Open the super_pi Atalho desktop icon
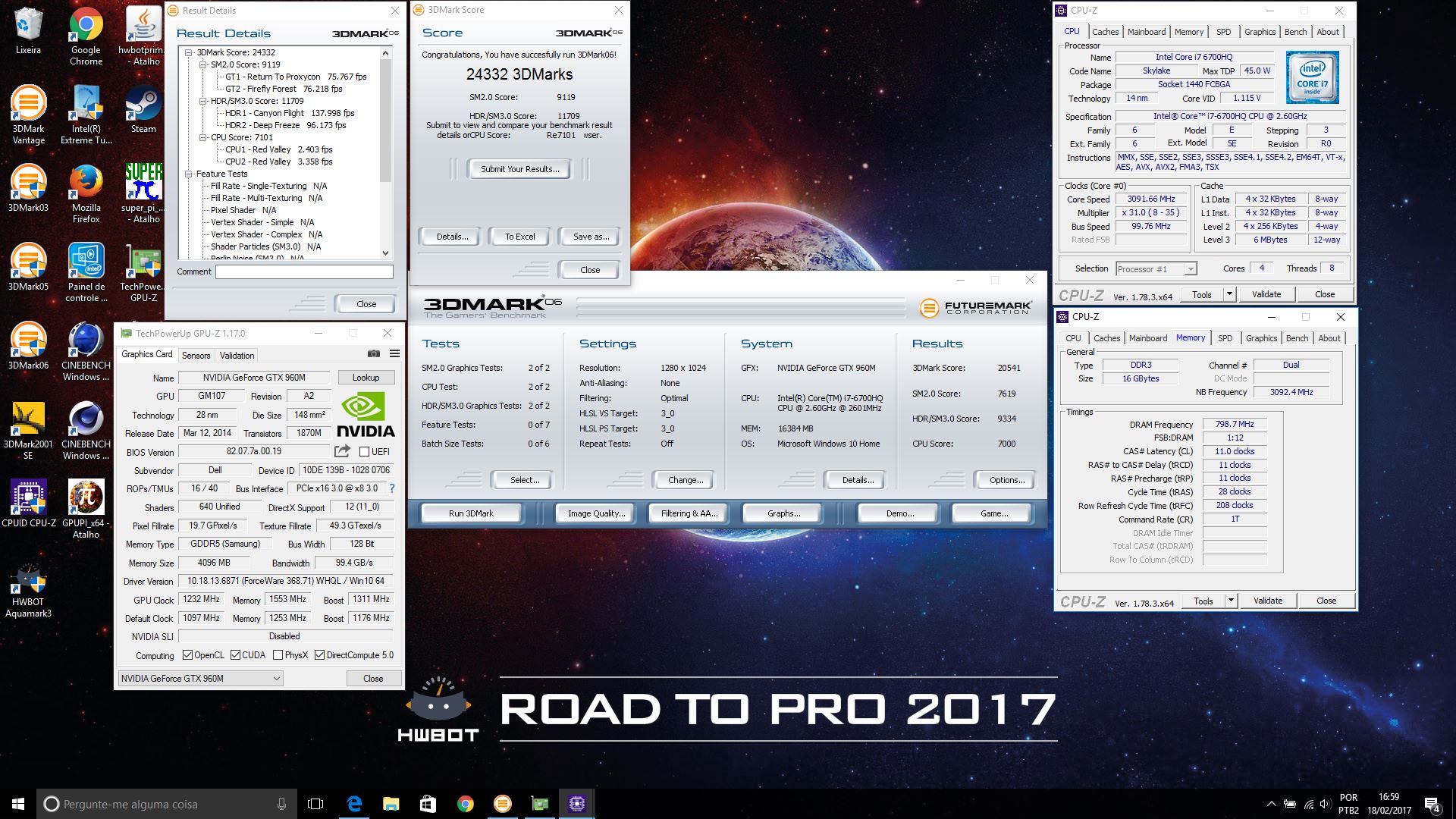The height and width of the screenshot is (819, 1456). [x=143, y=193]
